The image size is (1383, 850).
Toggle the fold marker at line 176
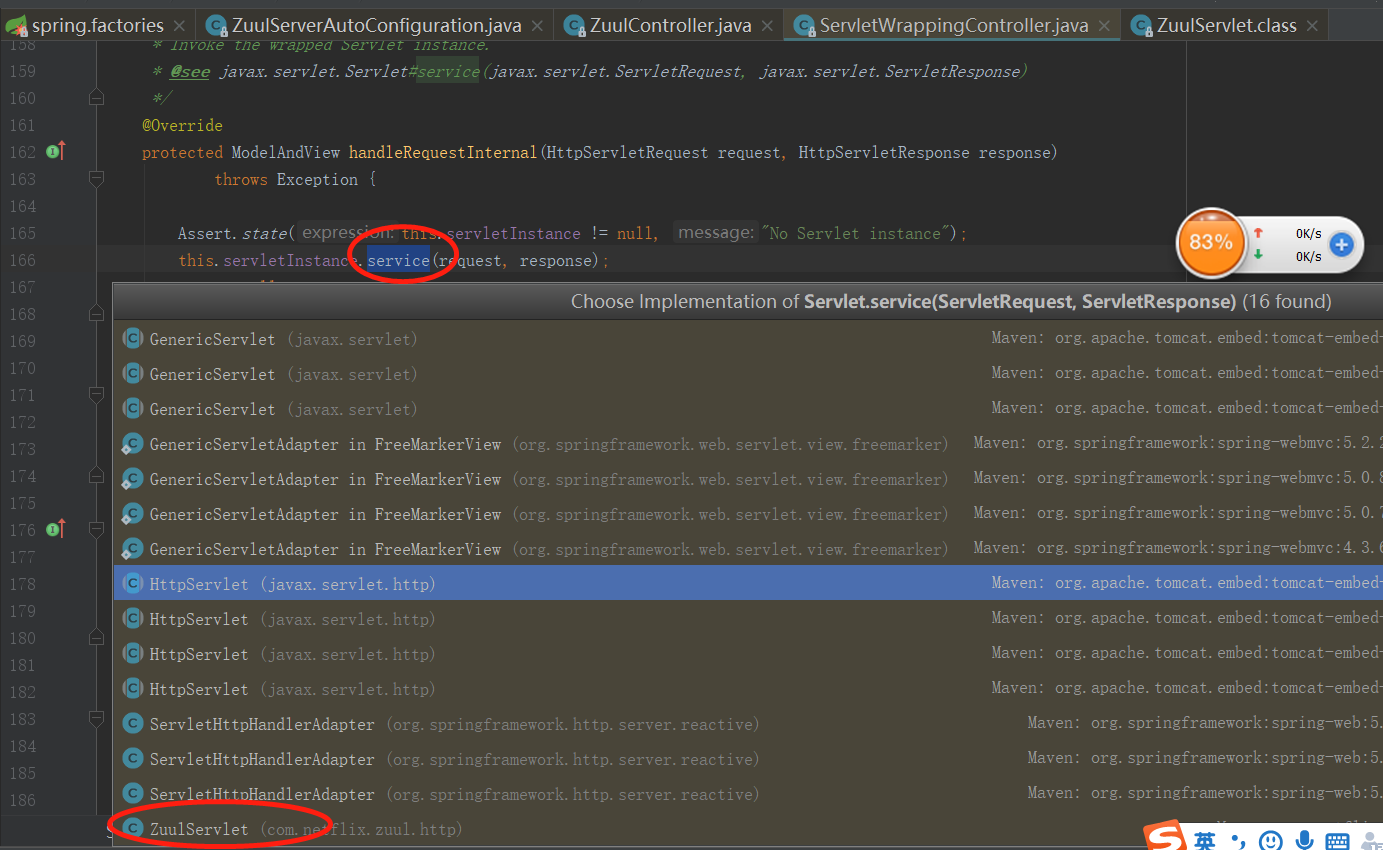click(x=96, y=530)
